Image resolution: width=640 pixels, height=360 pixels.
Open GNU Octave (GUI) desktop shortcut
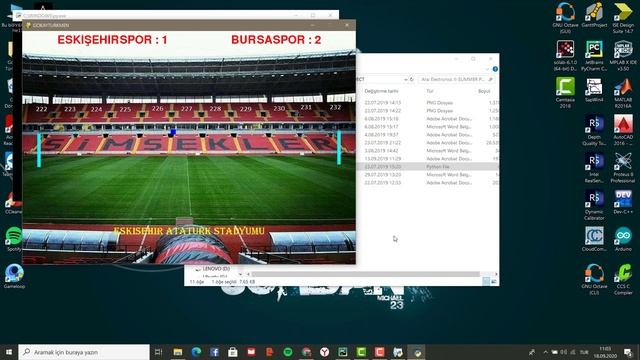coord(565,18)
